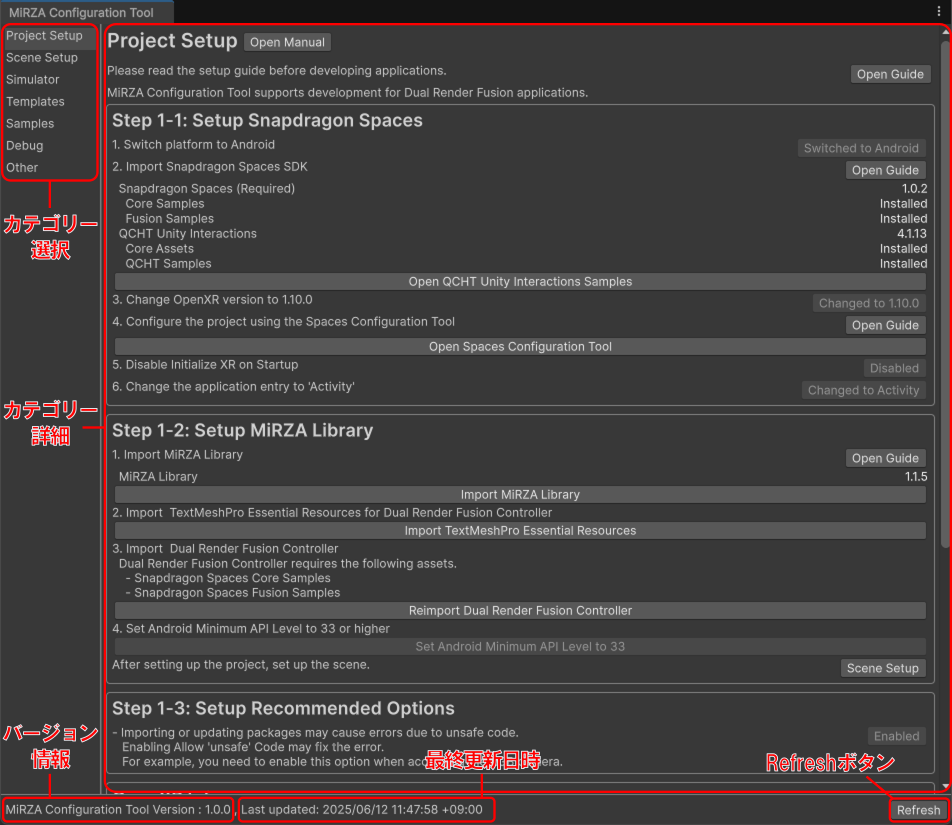Screen dimensions: 952x825
Task: Click the Scene Setup button in Step 1-2
Action: [883, 668]
